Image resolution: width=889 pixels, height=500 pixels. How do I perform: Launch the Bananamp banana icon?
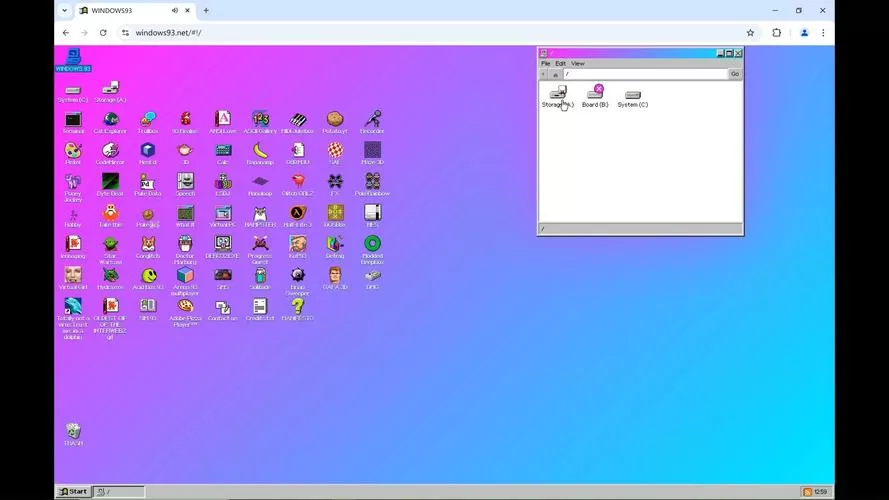coord(260,154)
